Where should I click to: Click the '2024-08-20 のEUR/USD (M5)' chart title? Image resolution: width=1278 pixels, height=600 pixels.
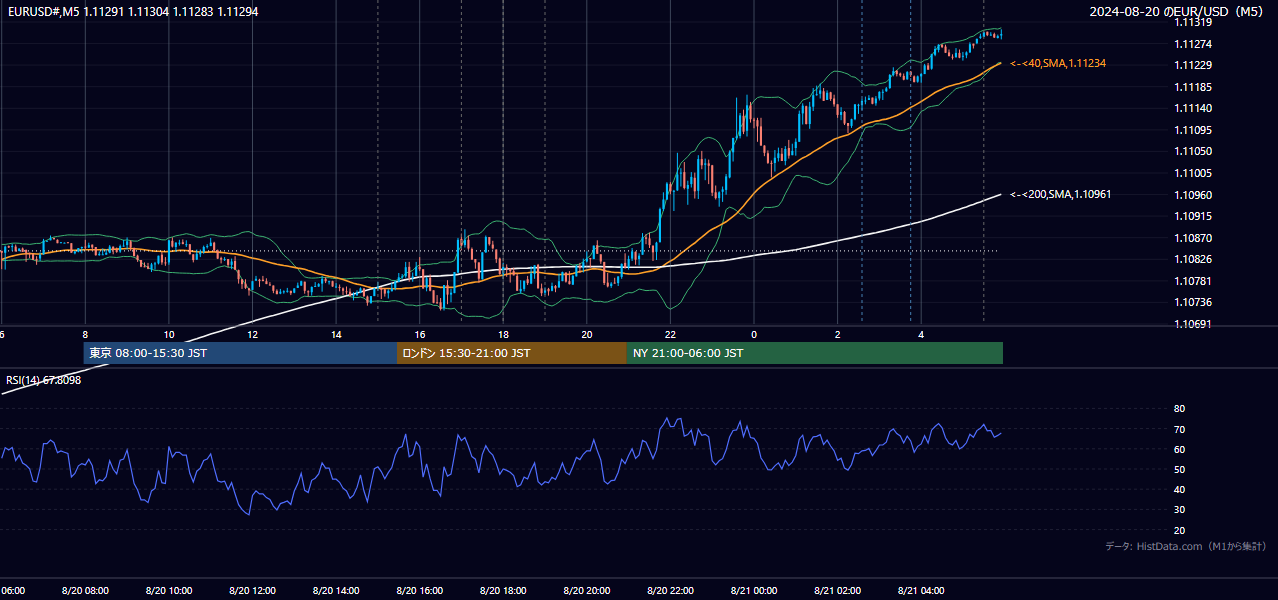click(1177, 12)
